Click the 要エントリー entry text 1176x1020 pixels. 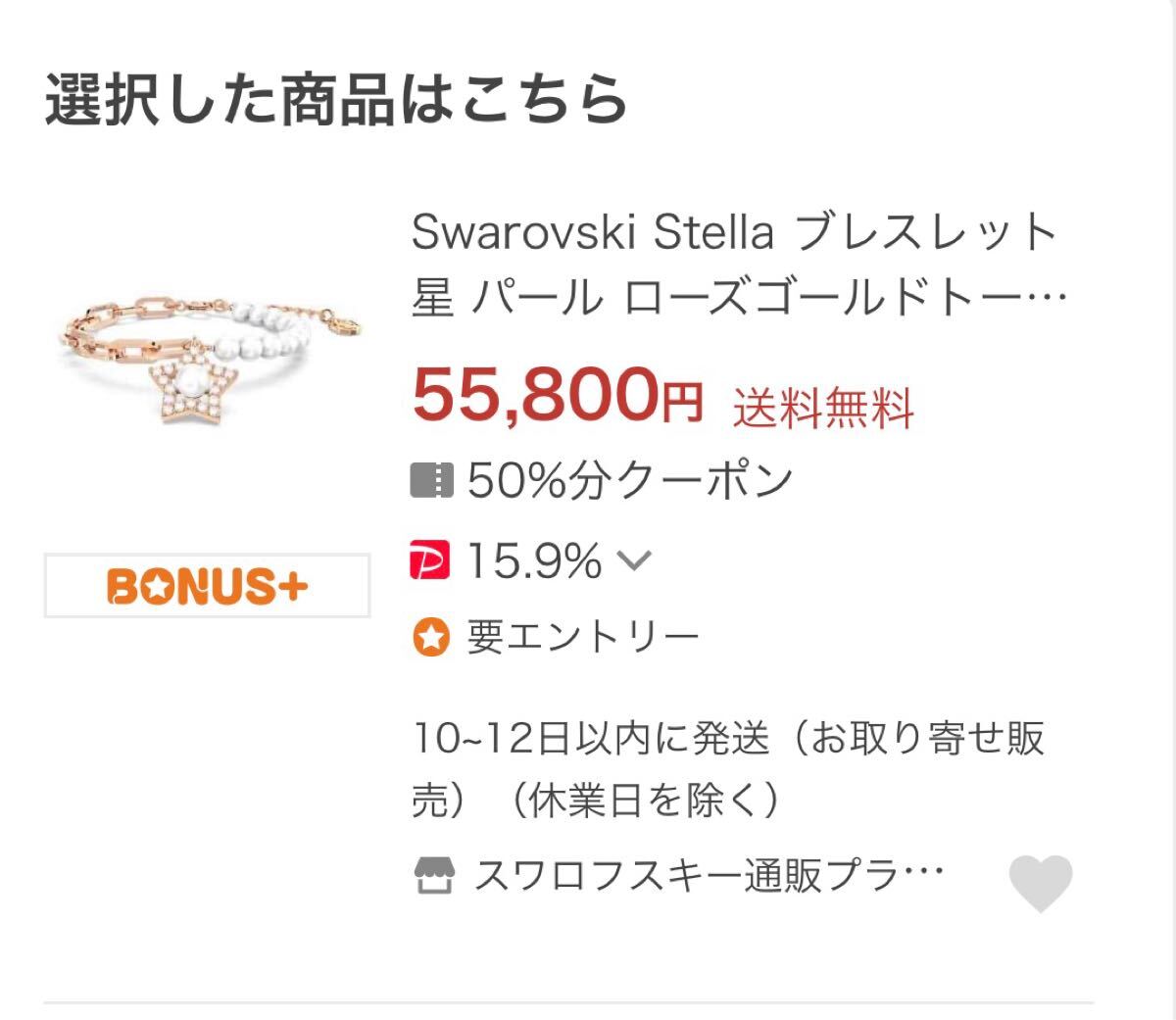583,638
